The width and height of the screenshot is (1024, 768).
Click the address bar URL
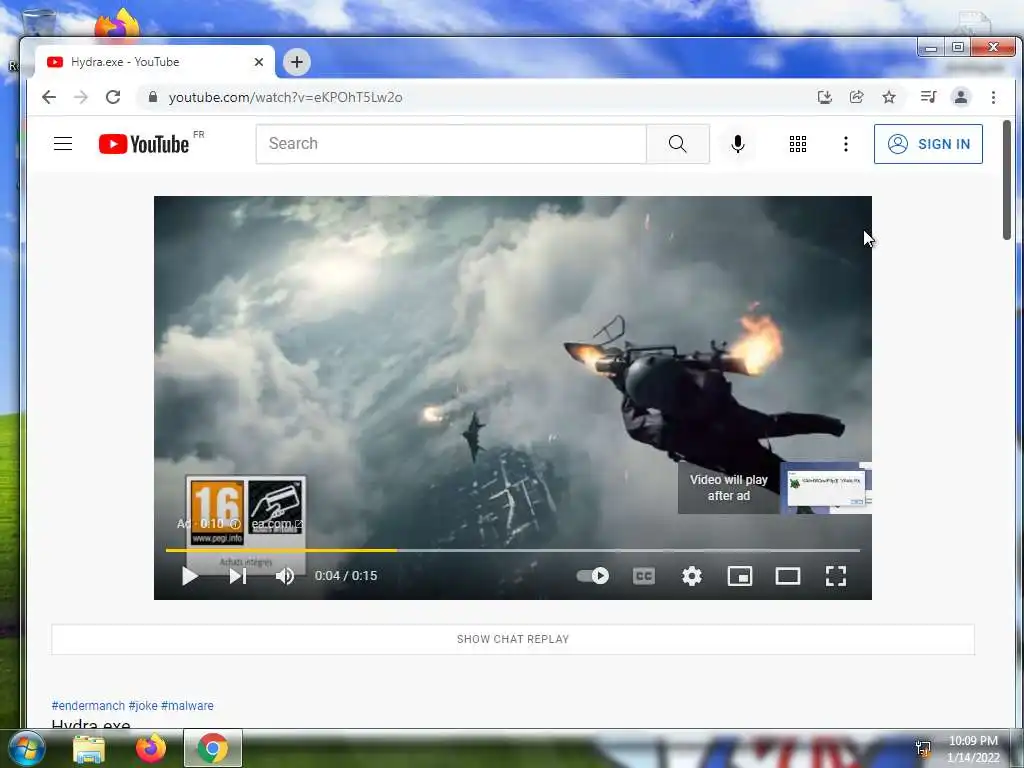tap(285, 97)
